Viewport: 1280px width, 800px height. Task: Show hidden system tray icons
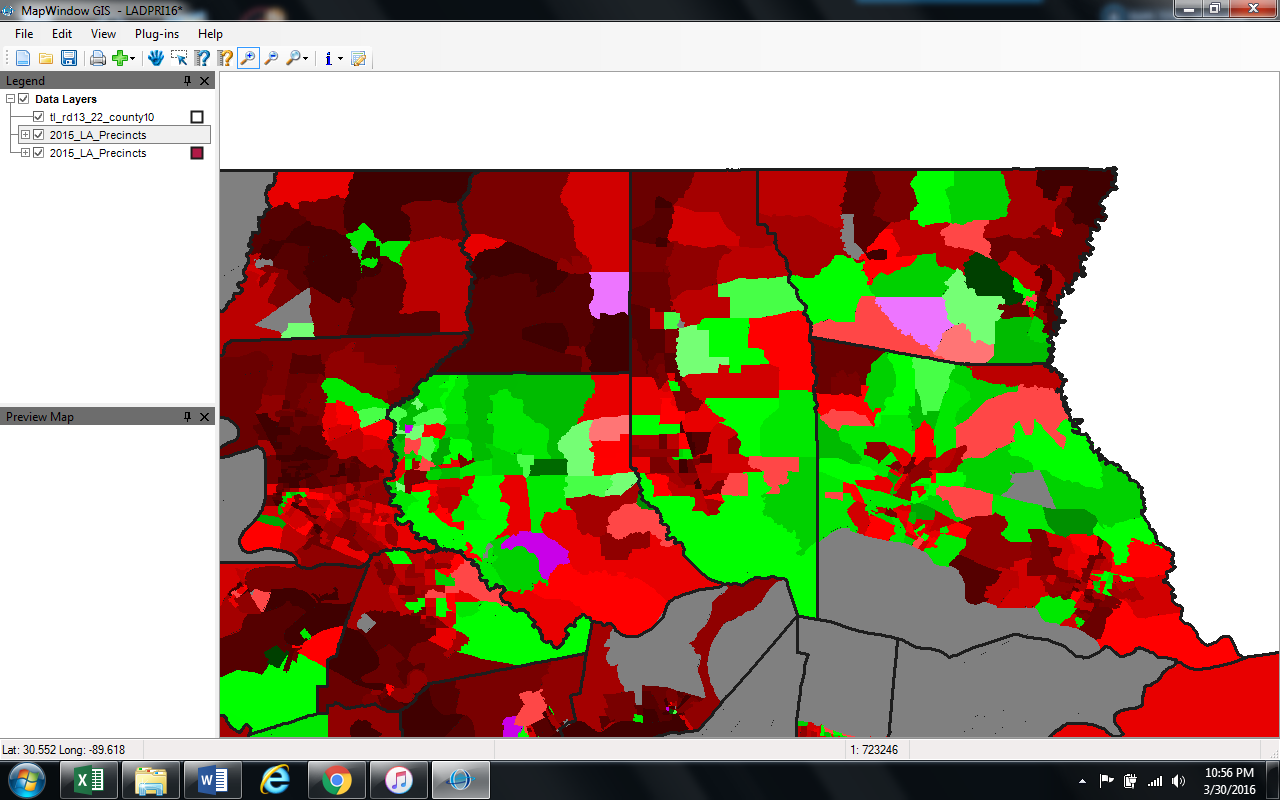pyautogui.click(x=1083, y=781)
